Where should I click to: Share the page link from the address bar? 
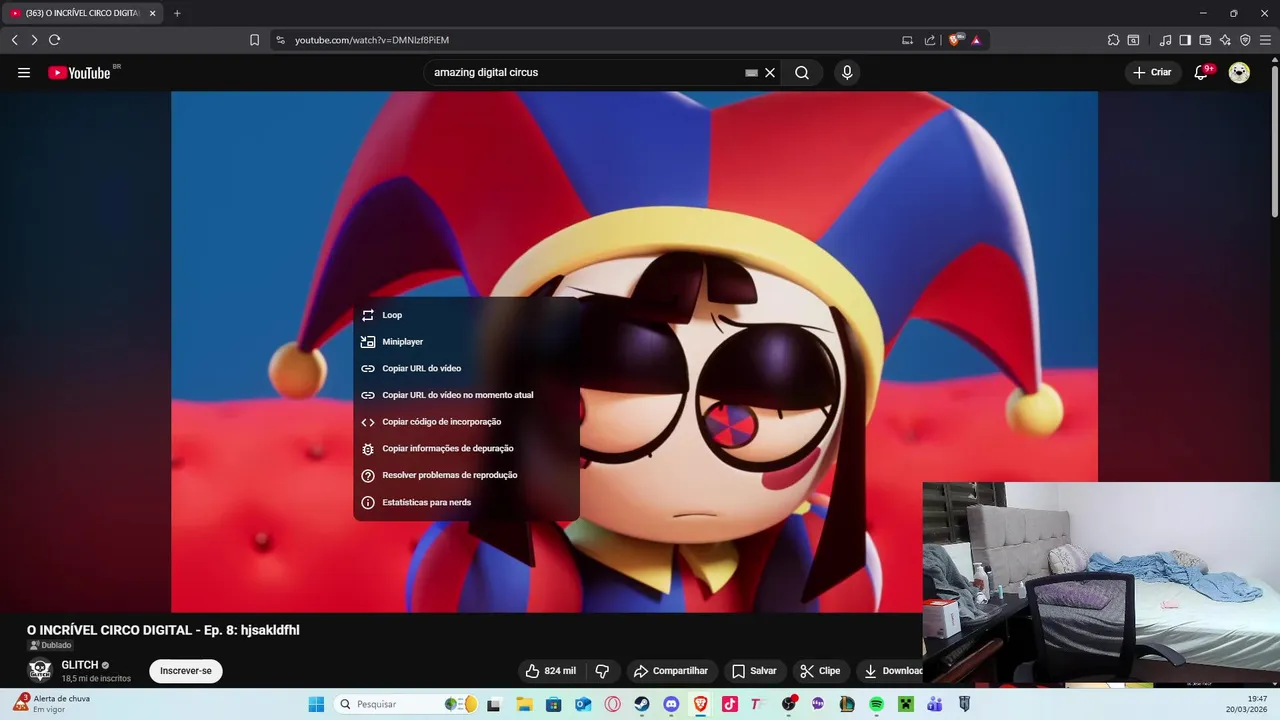click(930, 40)
